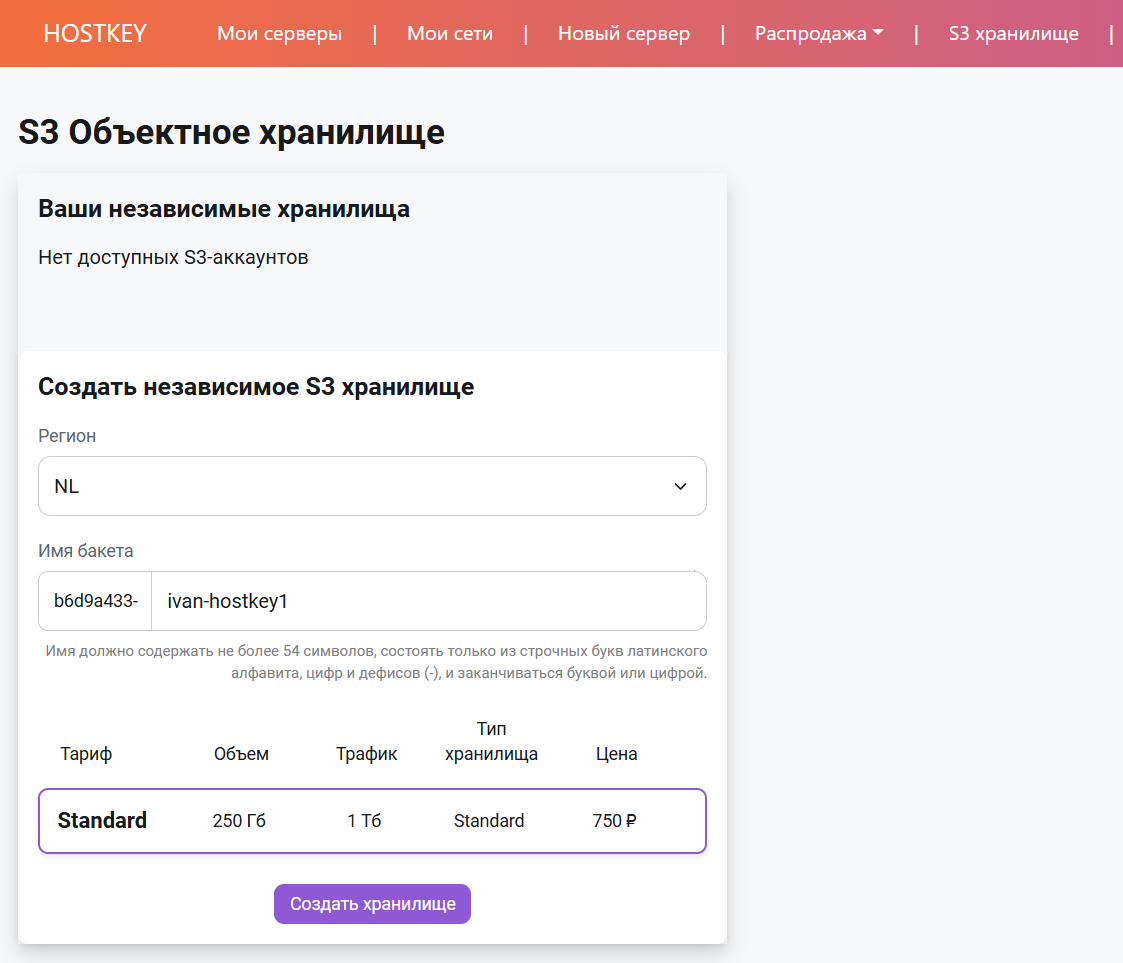Click the chevron icon in the region selector
Viewport: 1123px width, 963px height.
(x=680, y=486)
